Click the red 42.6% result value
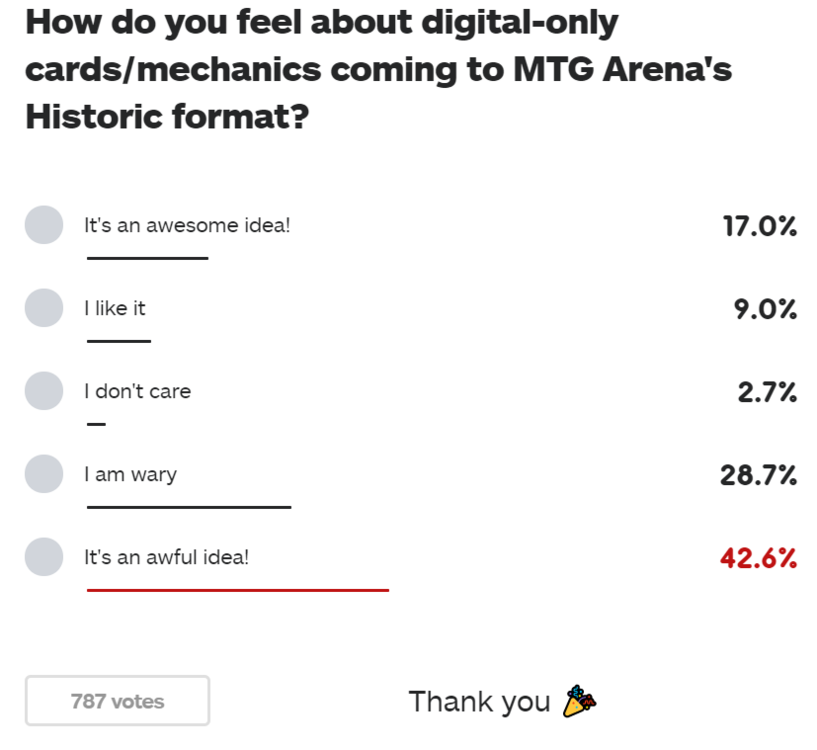The width and height of the screenshot is (817, 750). (x=758, y=558)
